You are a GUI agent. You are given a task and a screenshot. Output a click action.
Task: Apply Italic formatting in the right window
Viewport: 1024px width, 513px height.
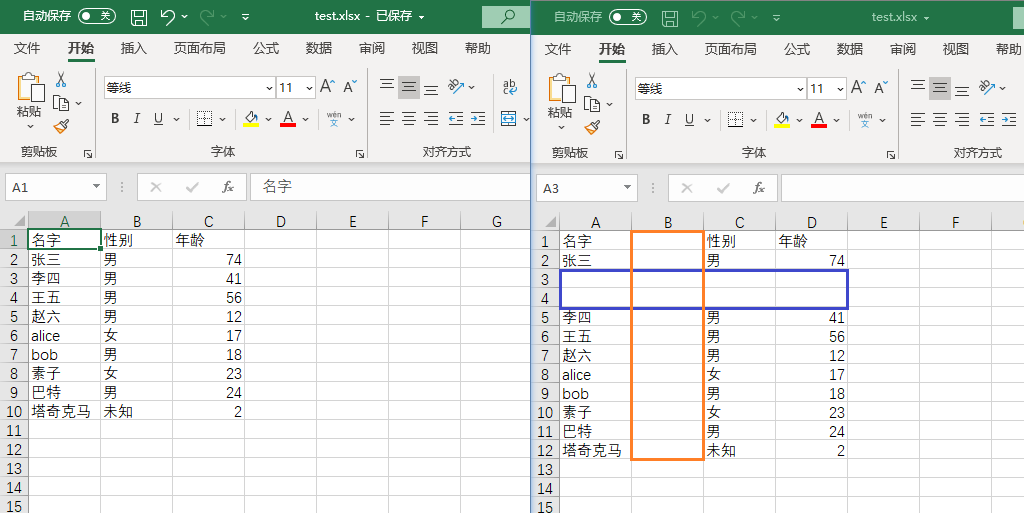(x=668, y=119)
